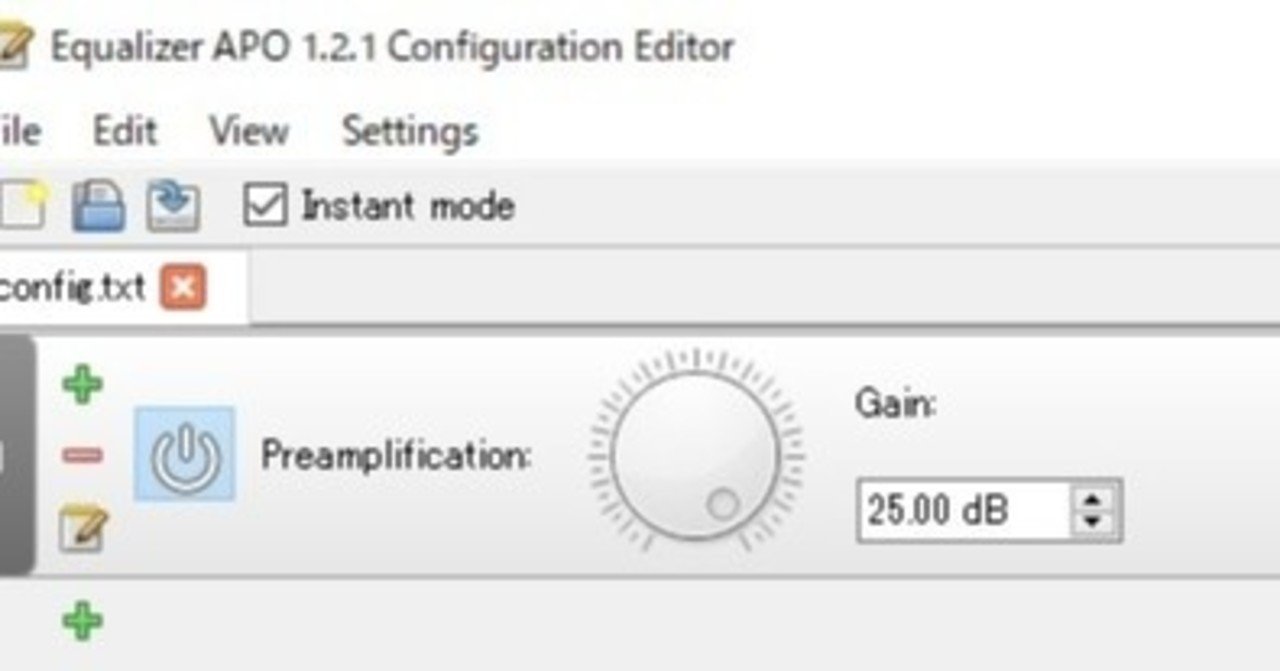Open the Edit menu
The width and height of the screenshot is (1280, 671).
pyautogui.click(x=125, y=131)
